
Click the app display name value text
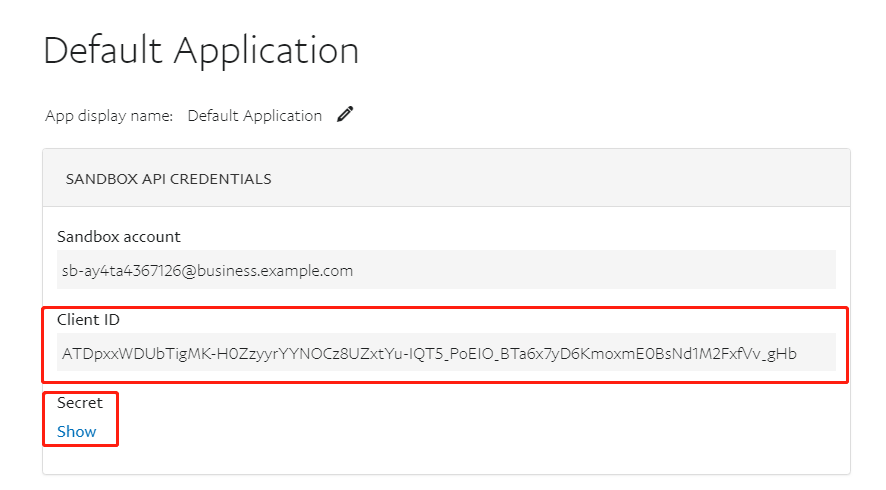click(x=255, y=116)
